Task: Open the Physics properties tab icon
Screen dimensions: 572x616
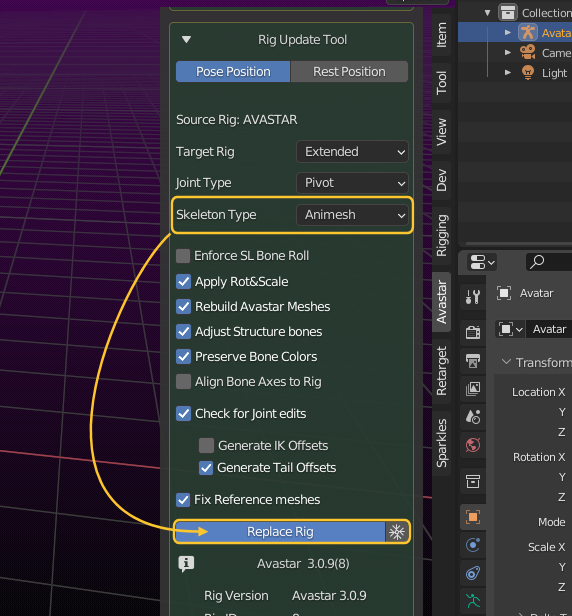Action: coord(473,545)
